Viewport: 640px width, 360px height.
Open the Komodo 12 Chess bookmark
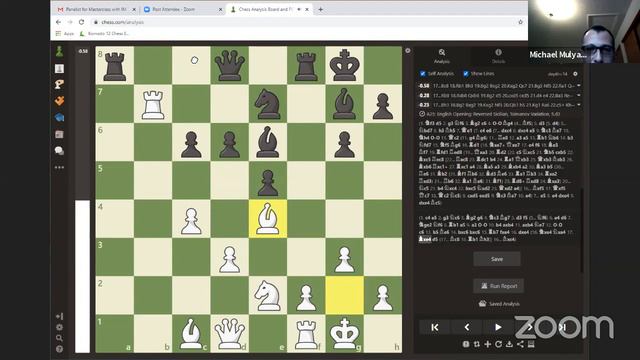[104, 33]
